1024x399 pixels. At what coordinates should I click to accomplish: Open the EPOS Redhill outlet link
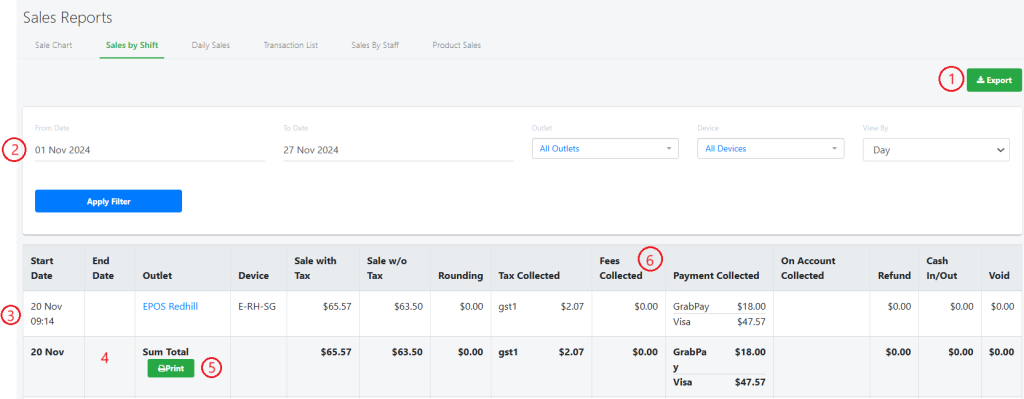pyautogui.click(x=170, y=306)
